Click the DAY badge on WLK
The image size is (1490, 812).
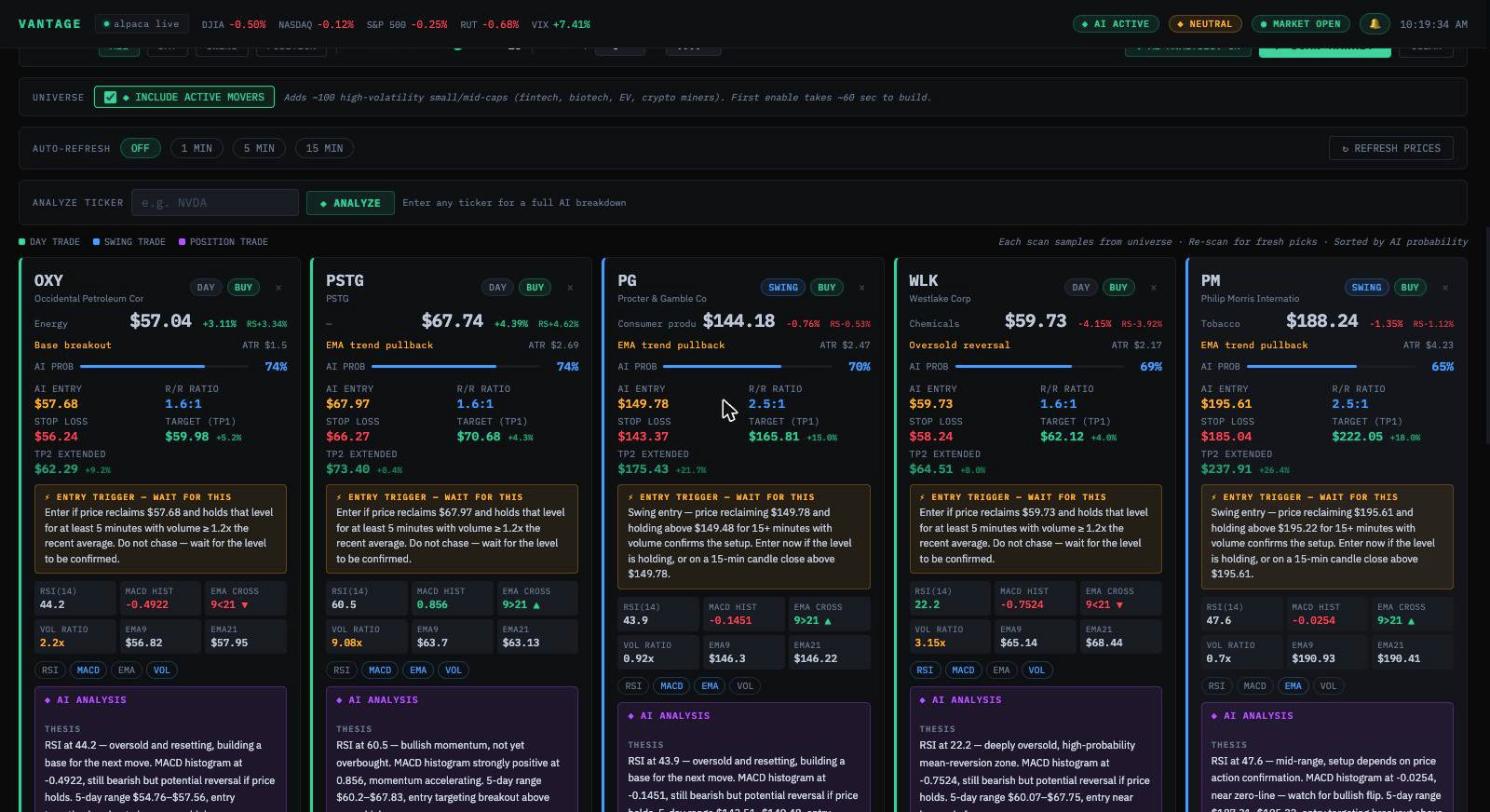coord(1081,288)
